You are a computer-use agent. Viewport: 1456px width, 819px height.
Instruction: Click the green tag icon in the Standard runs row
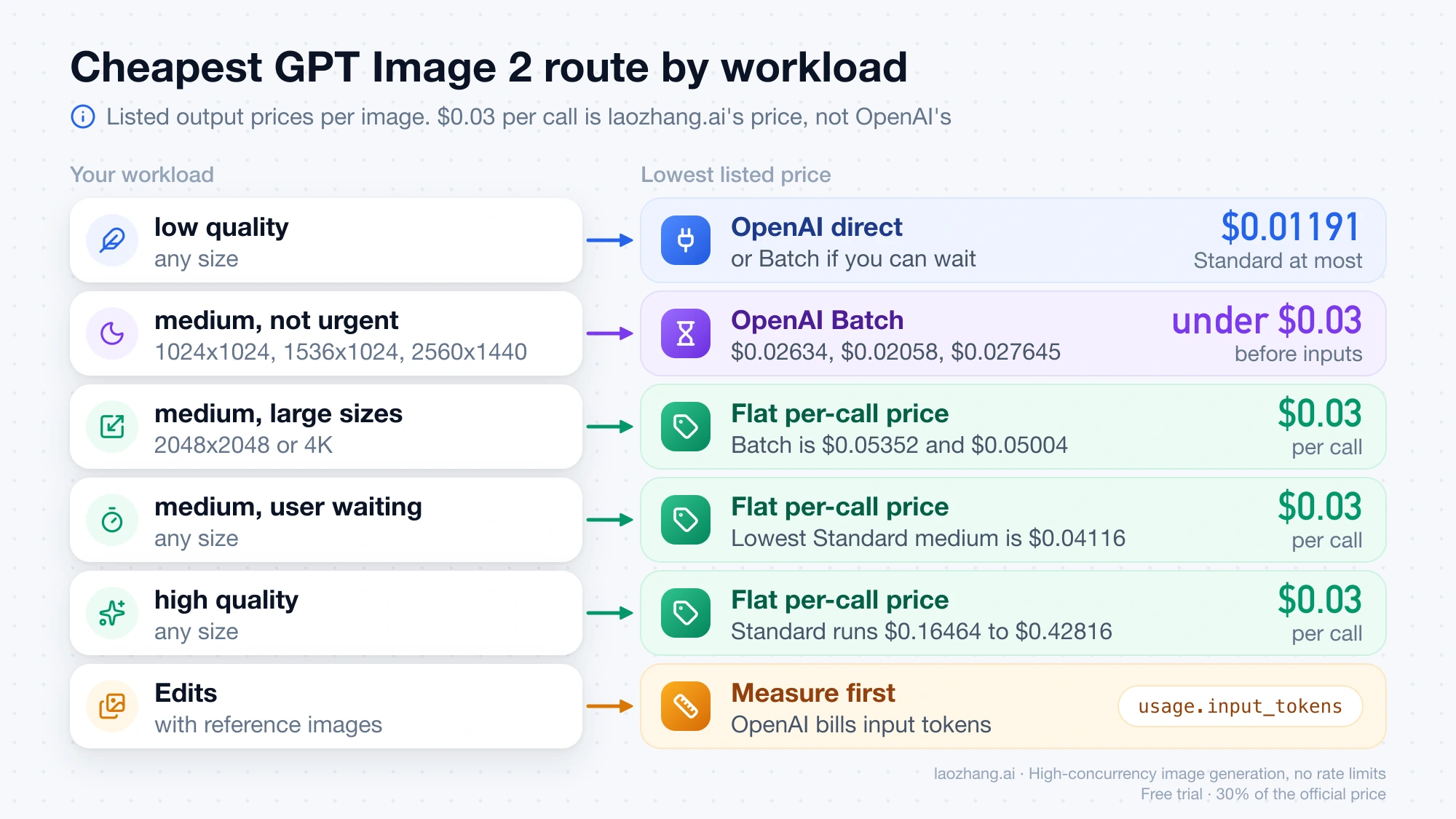click(686, 613)
